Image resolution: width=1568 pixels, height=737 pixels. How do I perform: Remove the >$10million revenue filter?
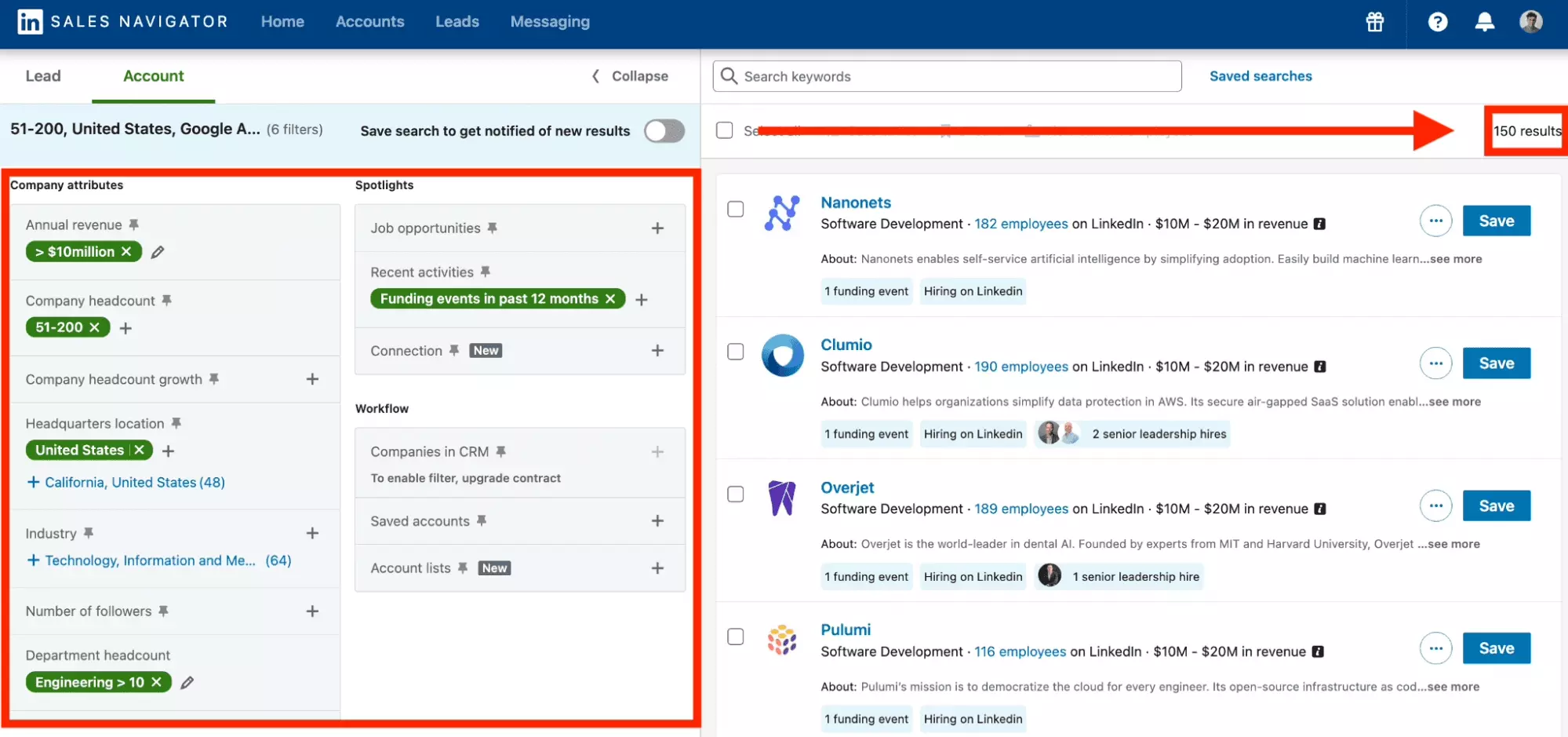(x=126, y=252)
